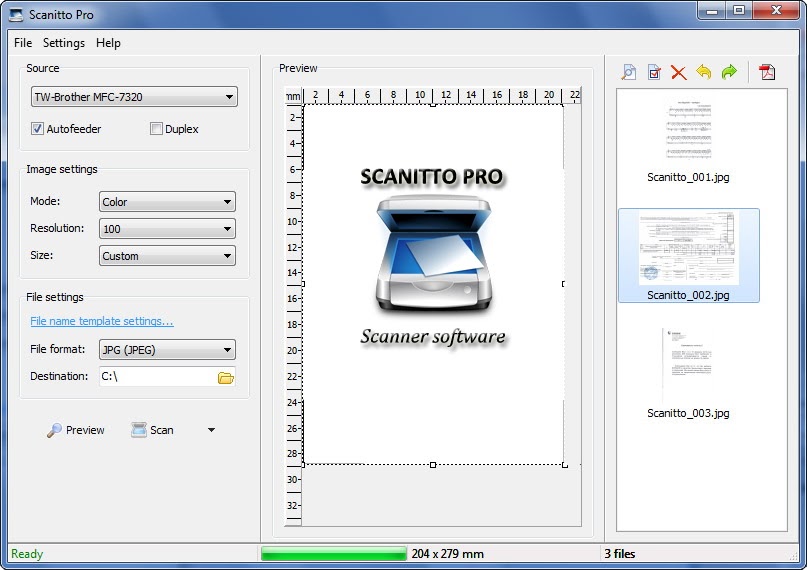Click the view/zoom scanned image toolbar icon
This screenshot has width=807, height=570.
coord(628,72)
